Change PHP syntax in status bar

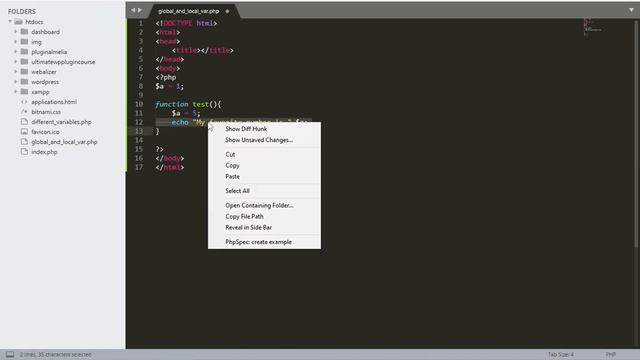tap(611, 354)
